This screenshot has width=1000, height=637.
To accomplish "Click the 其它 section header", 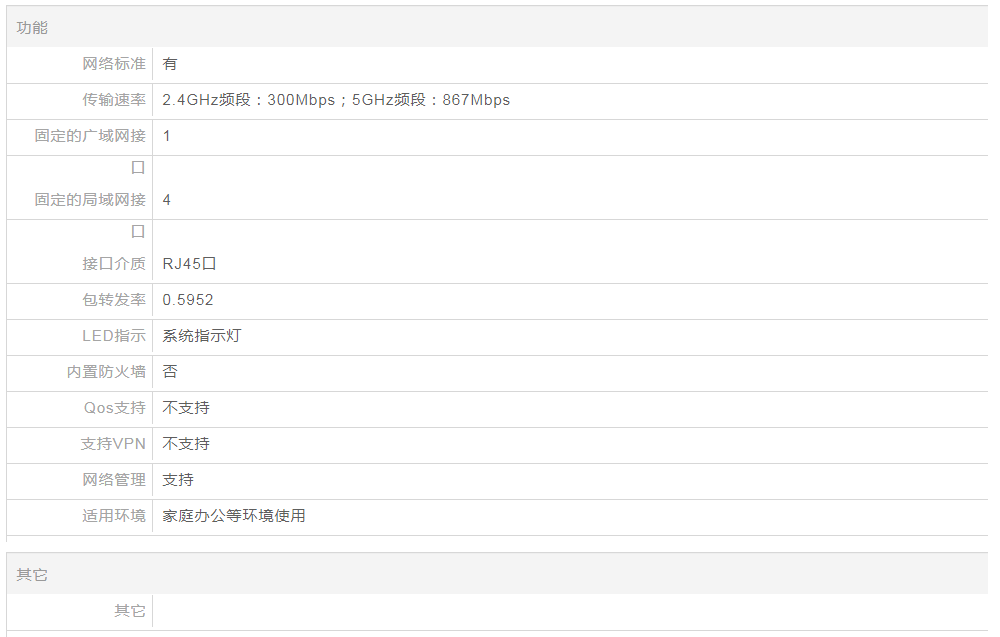I will (32, 575).
